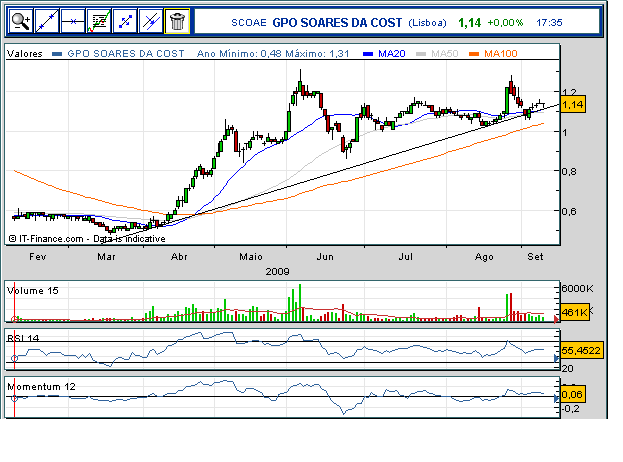
Task: Open the Volume 15 indicator settings label
Action: click(33, 290)
